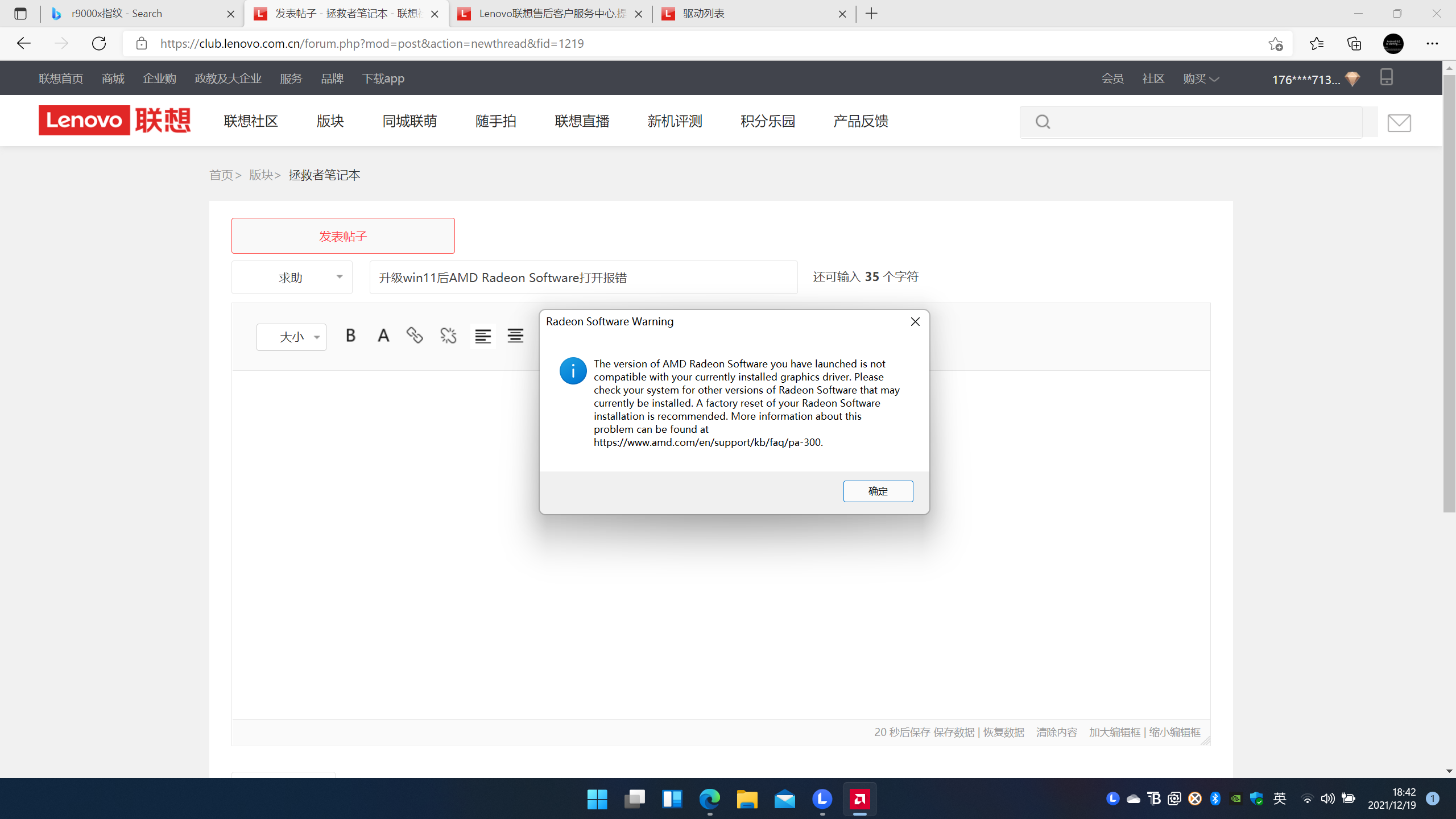Open Task View on the taskbar
Screen dimensions: 1456x819
[635, 799]
